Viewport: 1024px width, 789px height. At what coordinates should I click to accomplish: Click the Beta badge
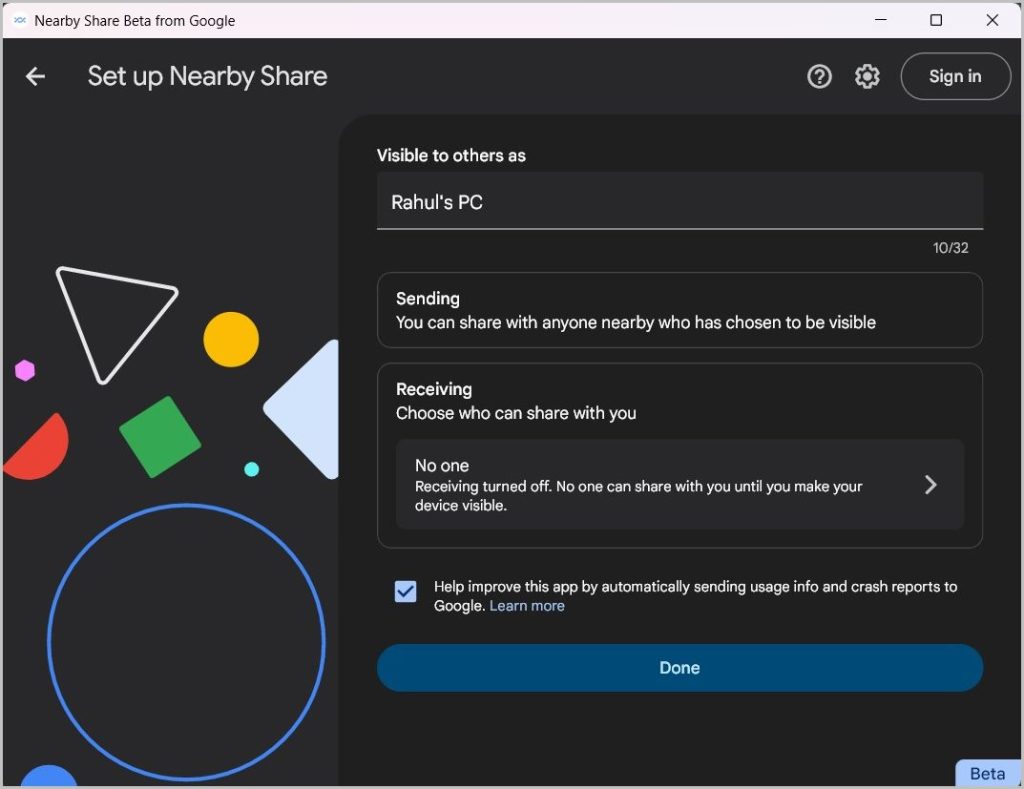987,773
